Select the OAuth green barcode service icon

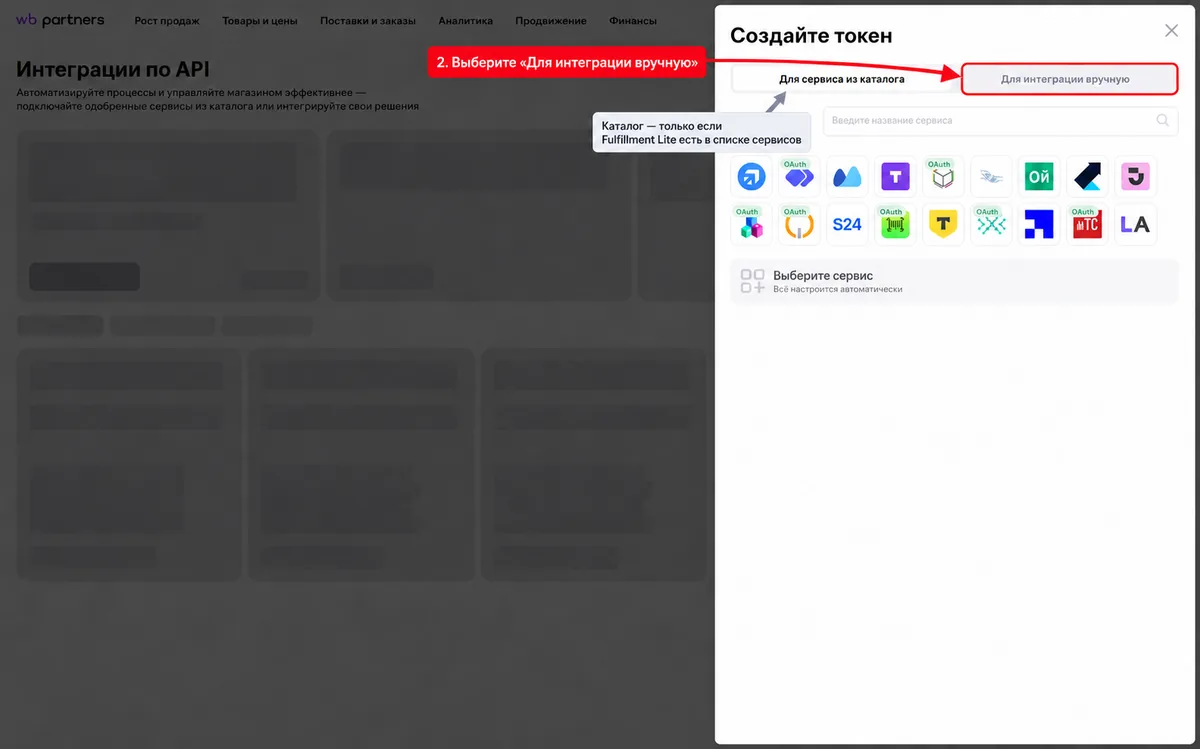coord(895,225)
